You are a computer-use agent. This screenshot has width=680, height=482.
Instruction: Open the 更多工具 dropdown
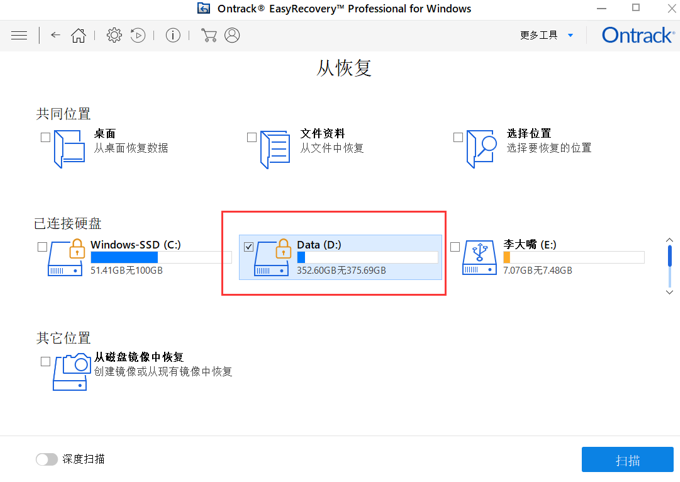pos(547,35)
